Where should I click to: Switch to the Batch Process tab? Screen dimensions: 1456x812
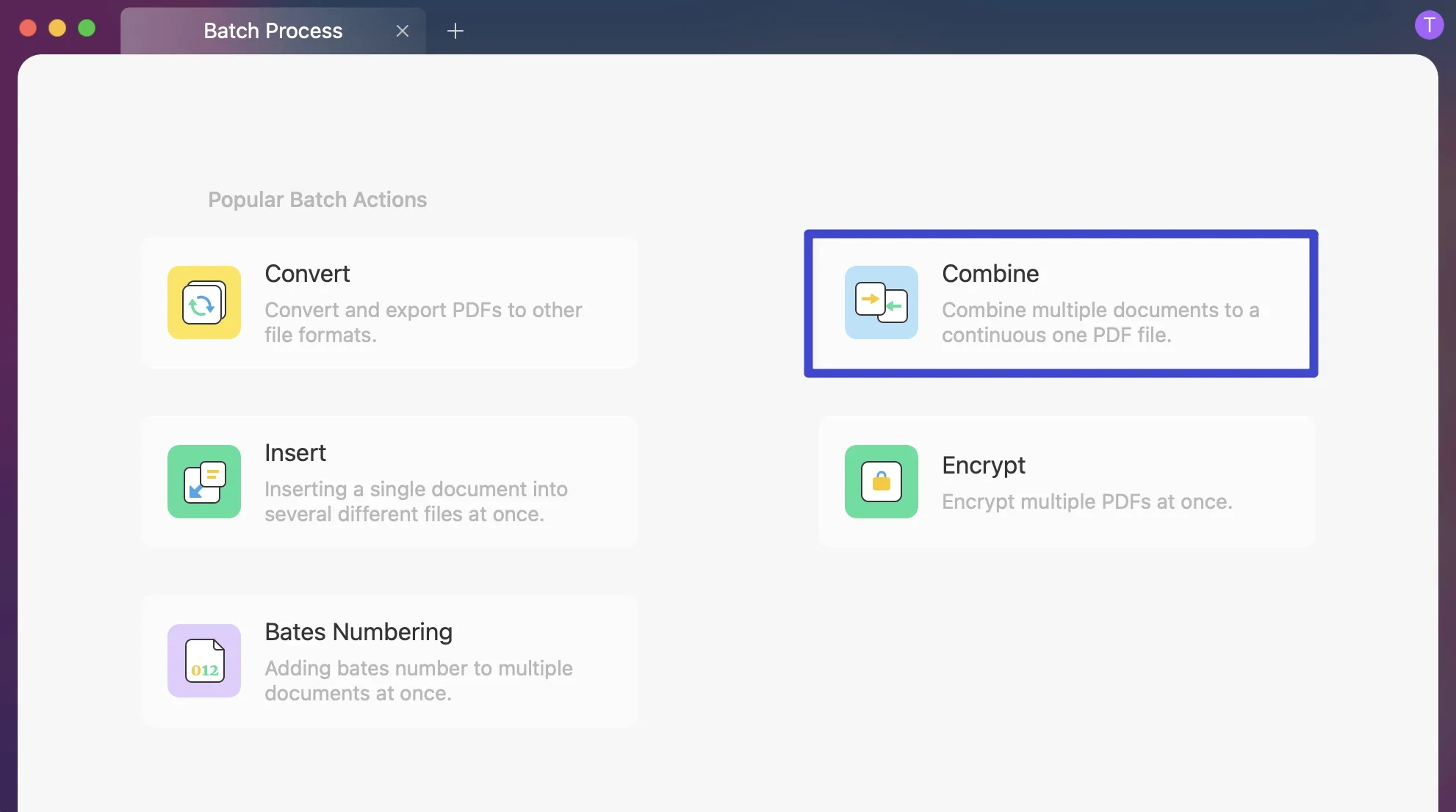(x=273, y=31)
